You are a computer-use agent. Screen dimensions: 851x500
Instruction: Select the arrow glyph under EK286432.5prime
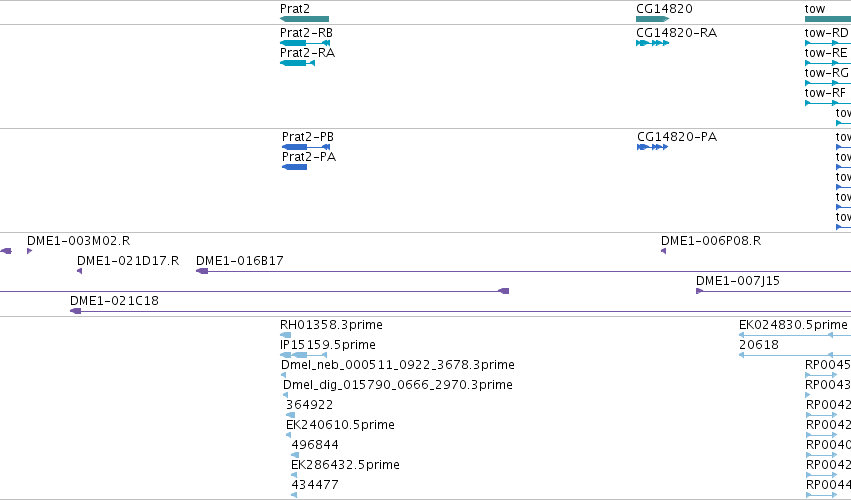(x=294, y=475)
